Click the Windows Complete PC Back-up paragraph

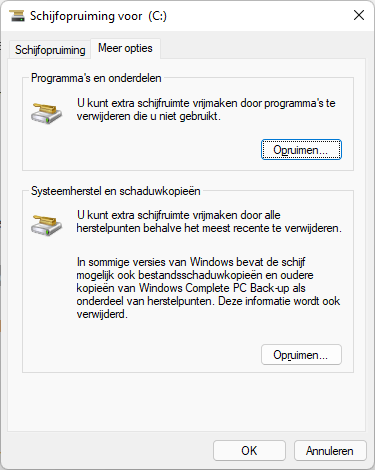pyautogui.click(x=208, y=288)
